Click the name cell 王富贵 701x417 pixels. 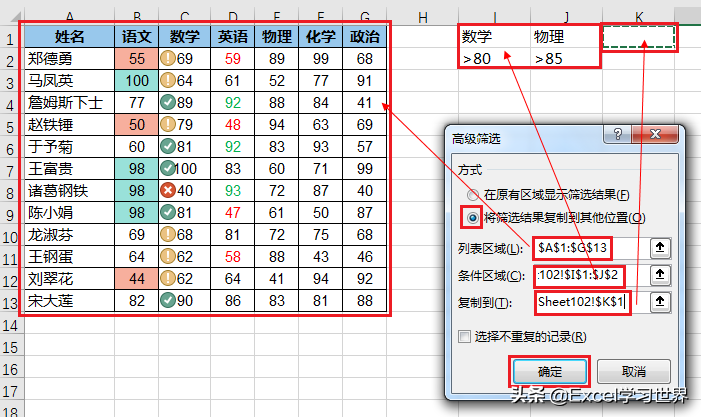(x=69, y=168)
